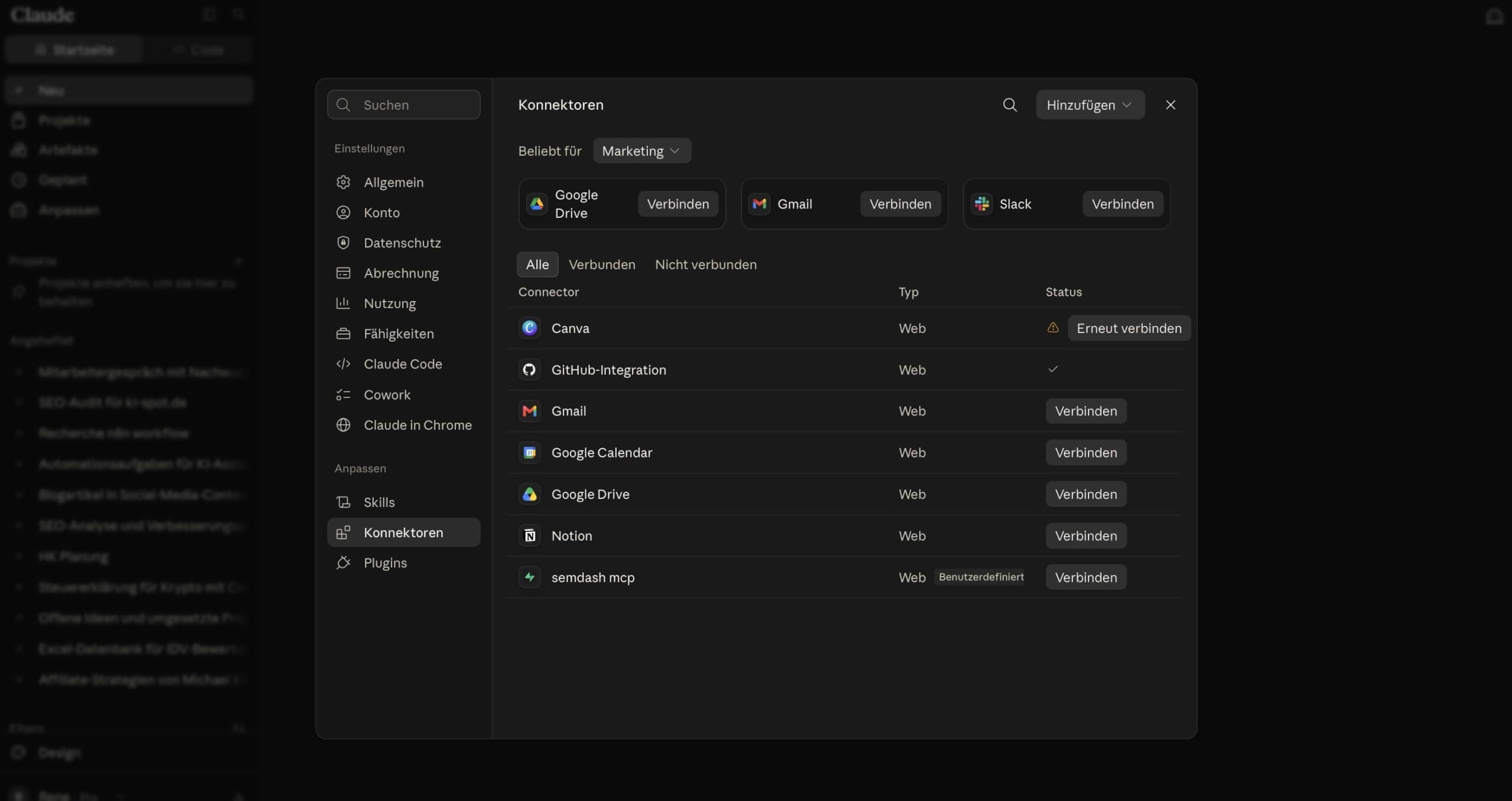Connect Notion in the list
Screen dimensions: 1512x801
pyautogui.click(x=1086, y=536)
